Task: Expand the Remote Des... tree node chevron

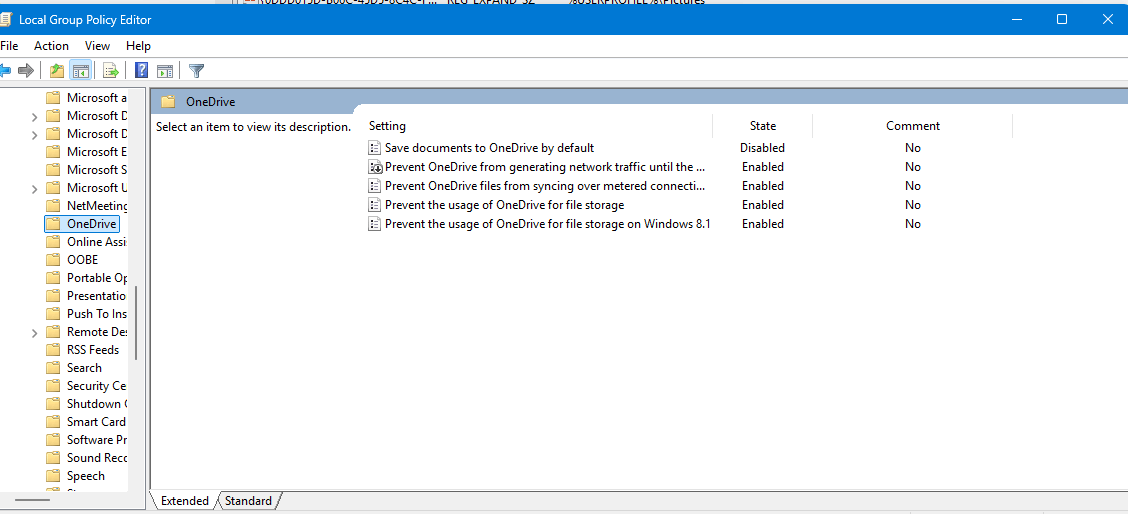Action: (x=35, y=333)
